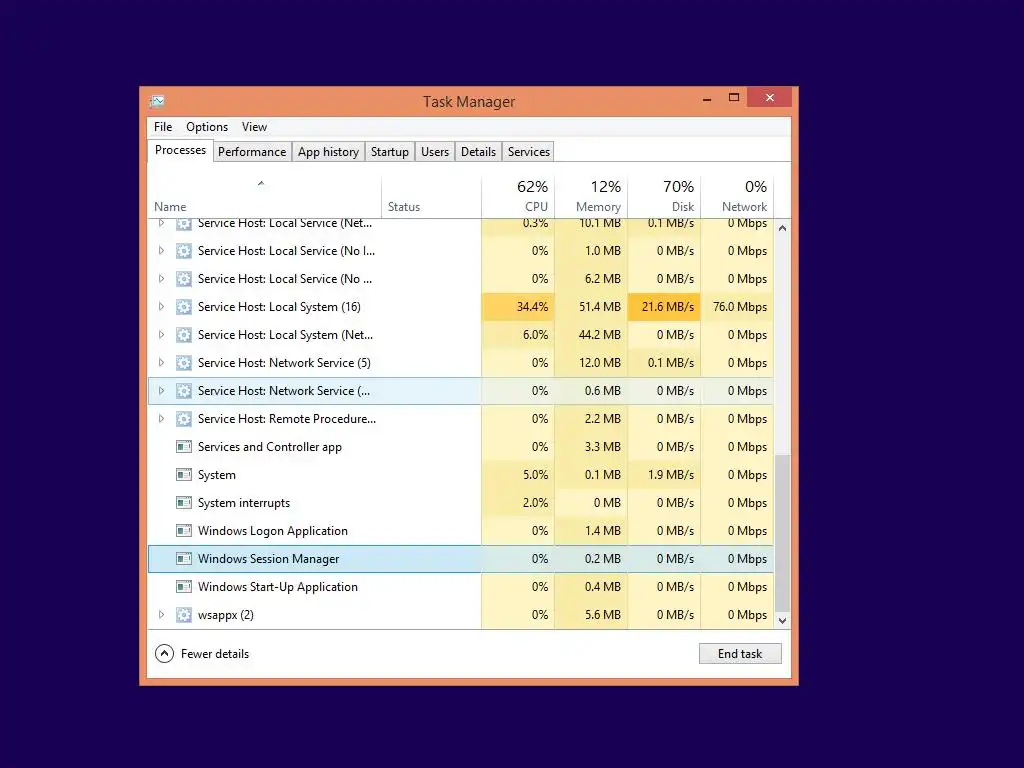The image size is (1024, 768).
Task: Expand Service Host: Local System (Net... group
Action: pos(161,334)
